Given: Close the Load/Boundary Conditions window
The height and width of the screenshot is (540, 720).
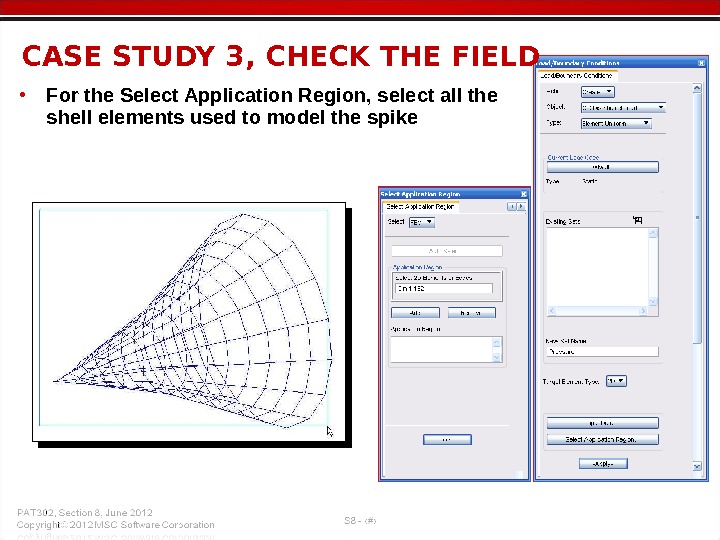Looking at the screenshot, I should pyautogui.click(x=701, y=63).
